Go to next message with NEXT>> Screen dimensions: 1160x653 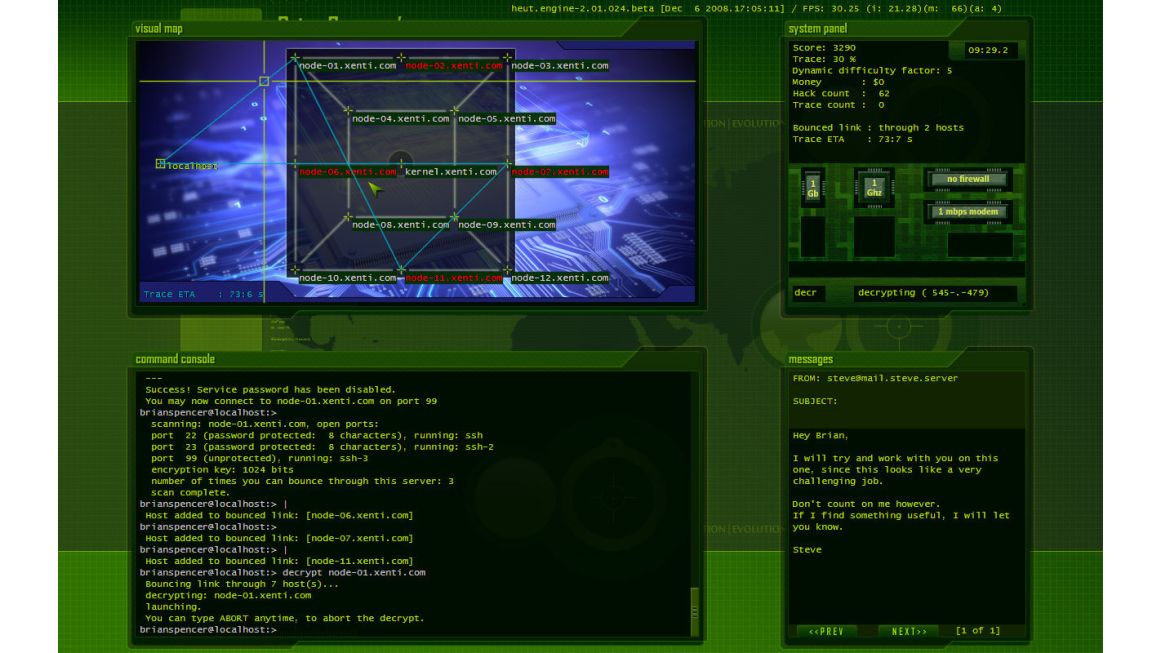909,632
